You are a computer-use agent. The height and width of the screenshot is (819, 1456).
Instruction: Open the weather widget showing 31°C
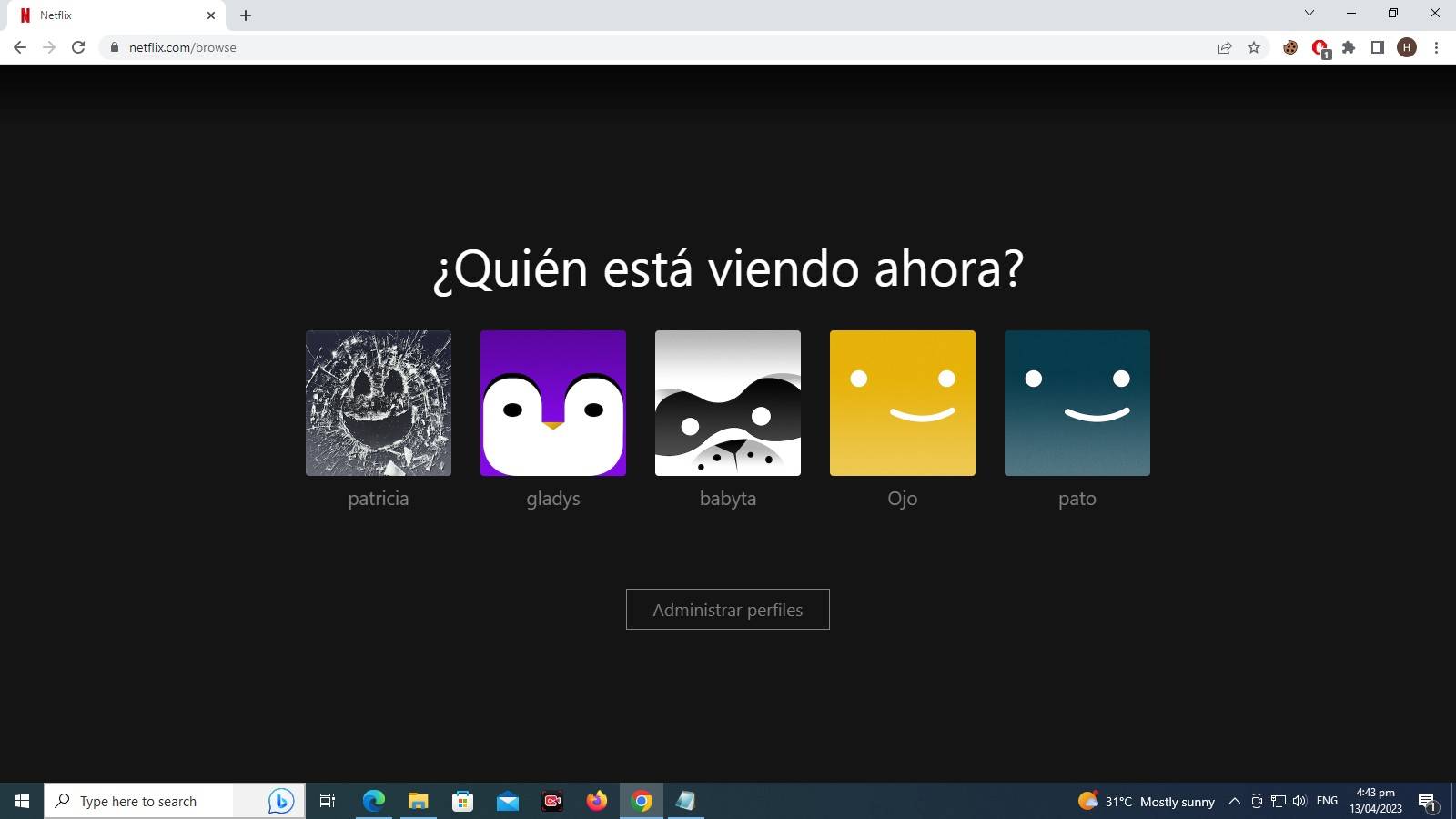pos(1147,801)
